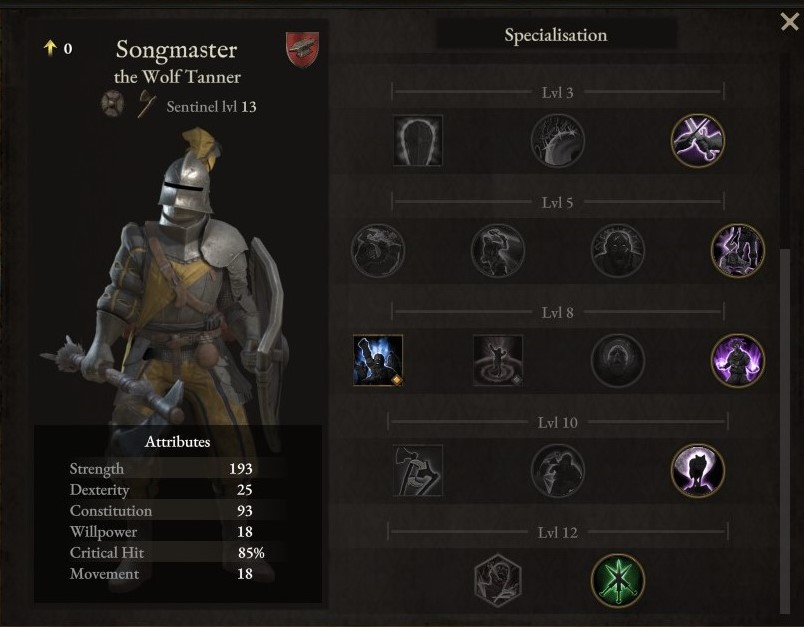Image resolution: width=804 pixels, height=627 pixels.
Task: Select the axe-and-banner skill in Lvl 10
Action: [417, 470]
